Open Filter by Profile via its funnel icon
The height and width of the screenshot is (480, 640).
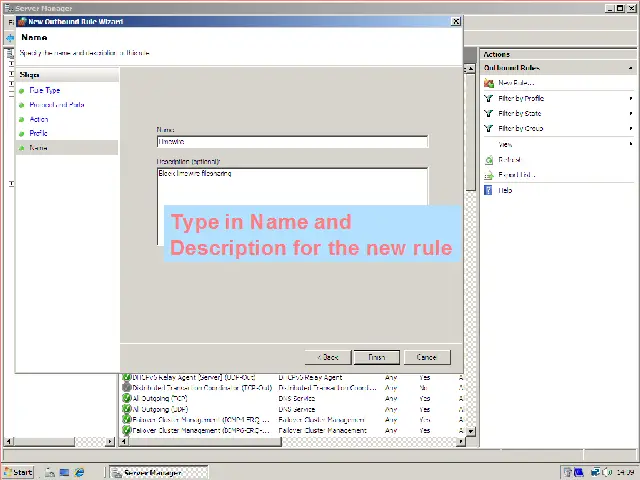point(489,98)
